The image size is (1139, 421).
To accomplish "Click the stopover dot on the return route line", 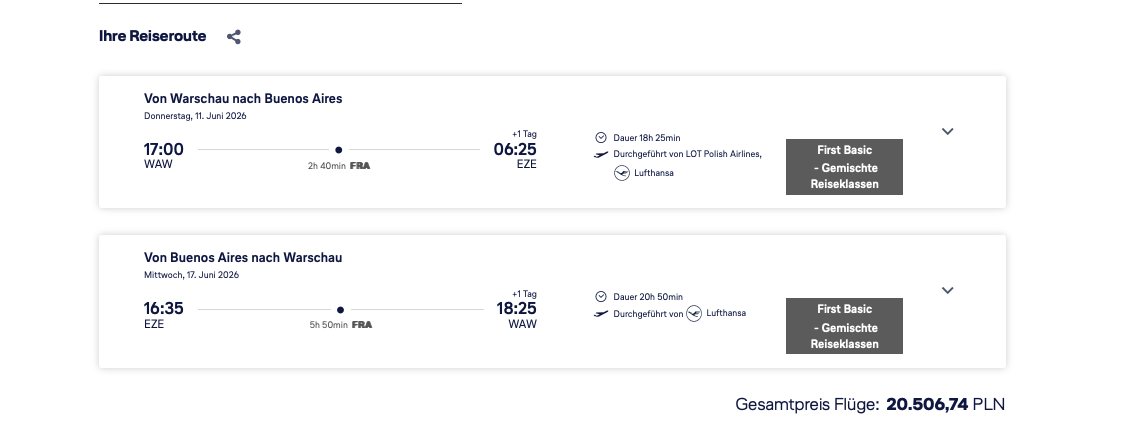I will tap(340, 309).
